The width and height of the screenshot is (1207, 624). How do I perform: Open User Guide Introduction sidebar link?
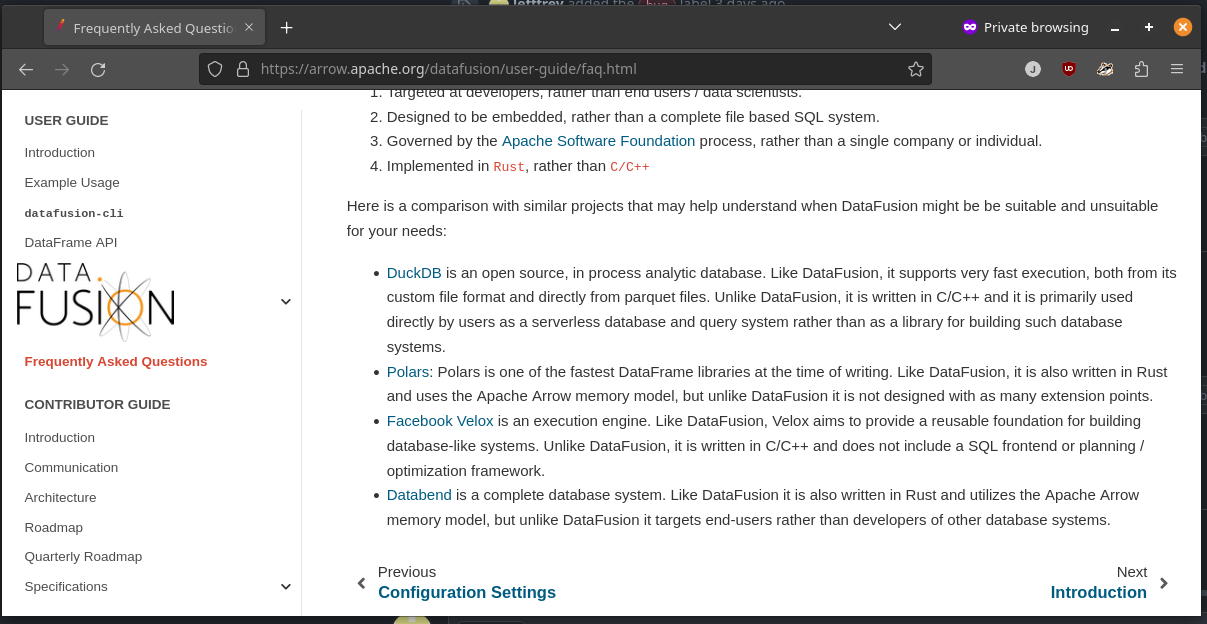pyautogui.click(x=60, y=153)
